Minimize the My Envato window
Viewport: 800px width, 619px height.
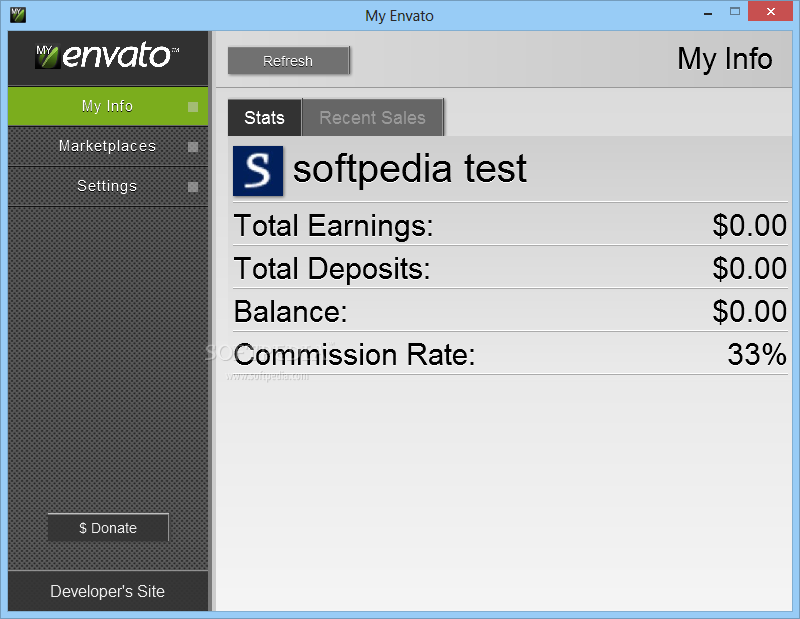708,13
